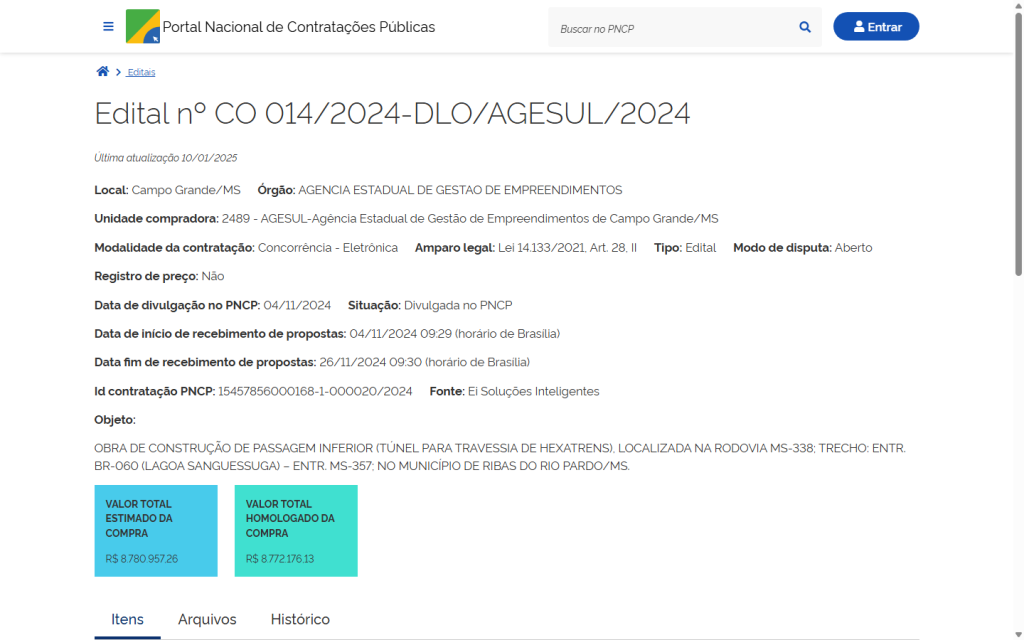The height and width of the screenshot is (640, 1024).
Task: Go to home via breadcrumb house icon
Action: tap(102, 72)
